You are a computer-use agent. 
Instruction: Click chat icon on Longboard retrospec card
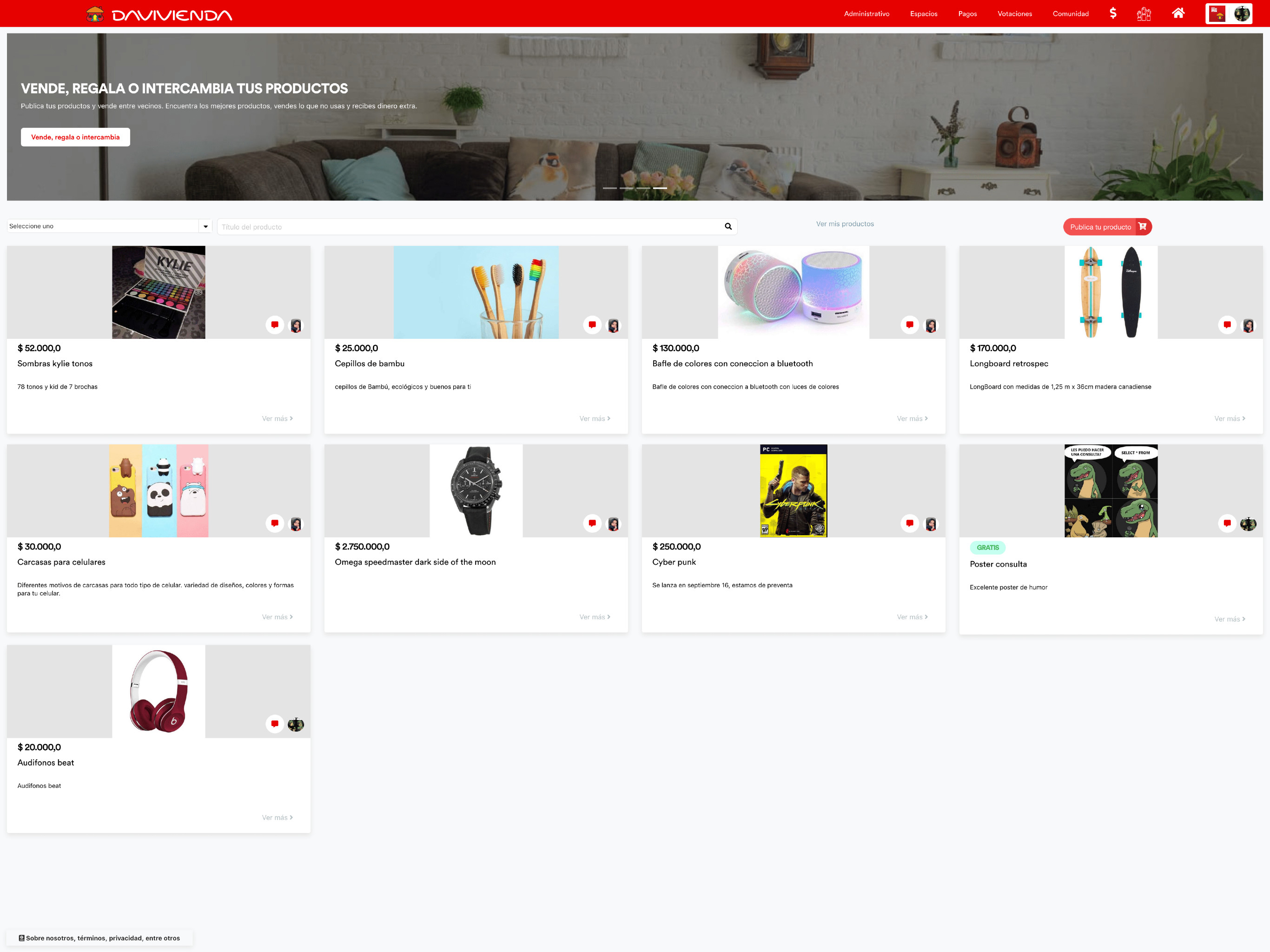click(x=1227, y=325)
